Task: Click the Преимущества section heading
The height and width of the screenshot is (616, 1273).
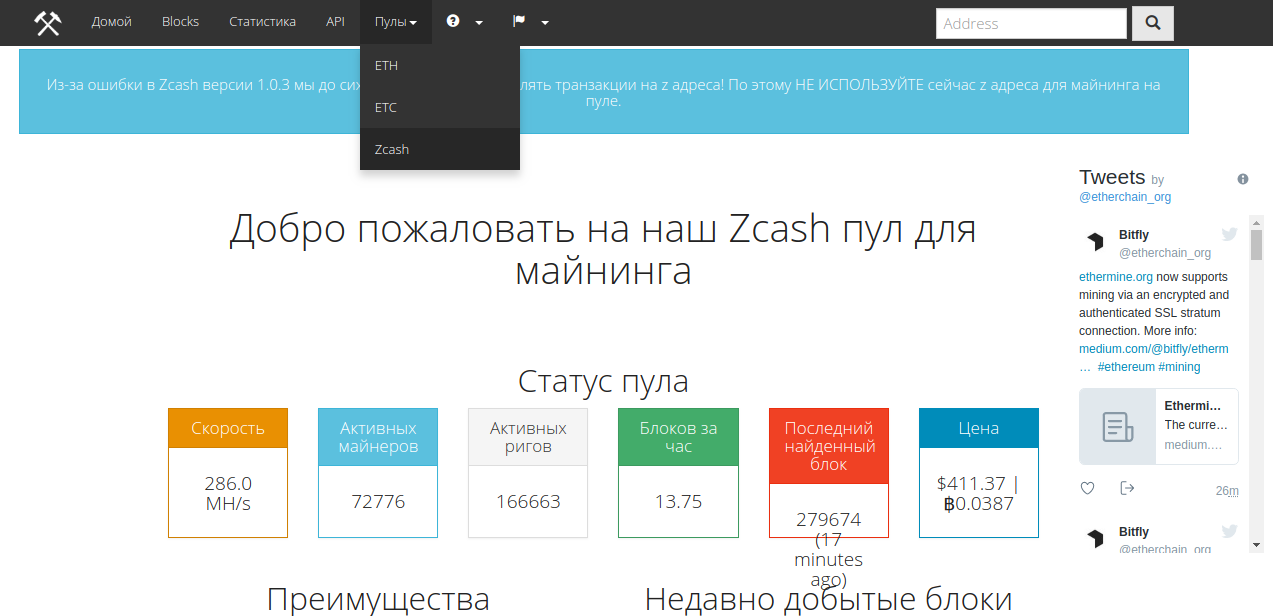Action: (378, 600)
